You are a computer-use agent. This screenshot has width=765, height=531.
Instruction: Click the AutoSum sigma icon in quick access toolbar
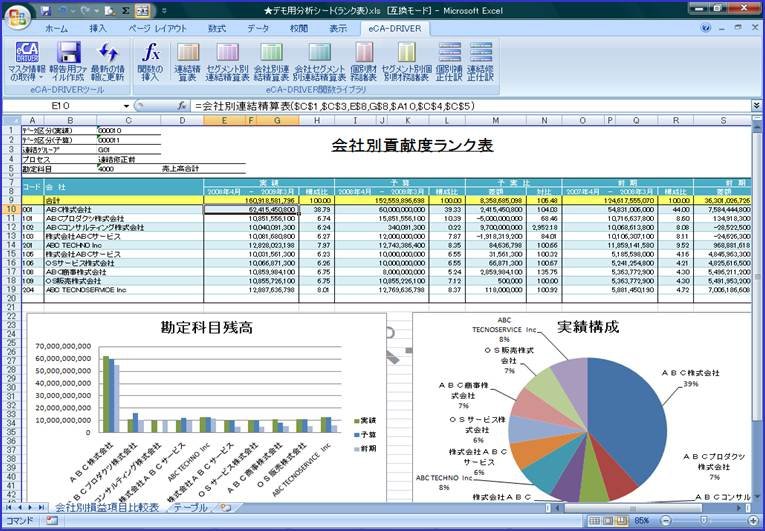pyautogui.click(x=124, y=10)
